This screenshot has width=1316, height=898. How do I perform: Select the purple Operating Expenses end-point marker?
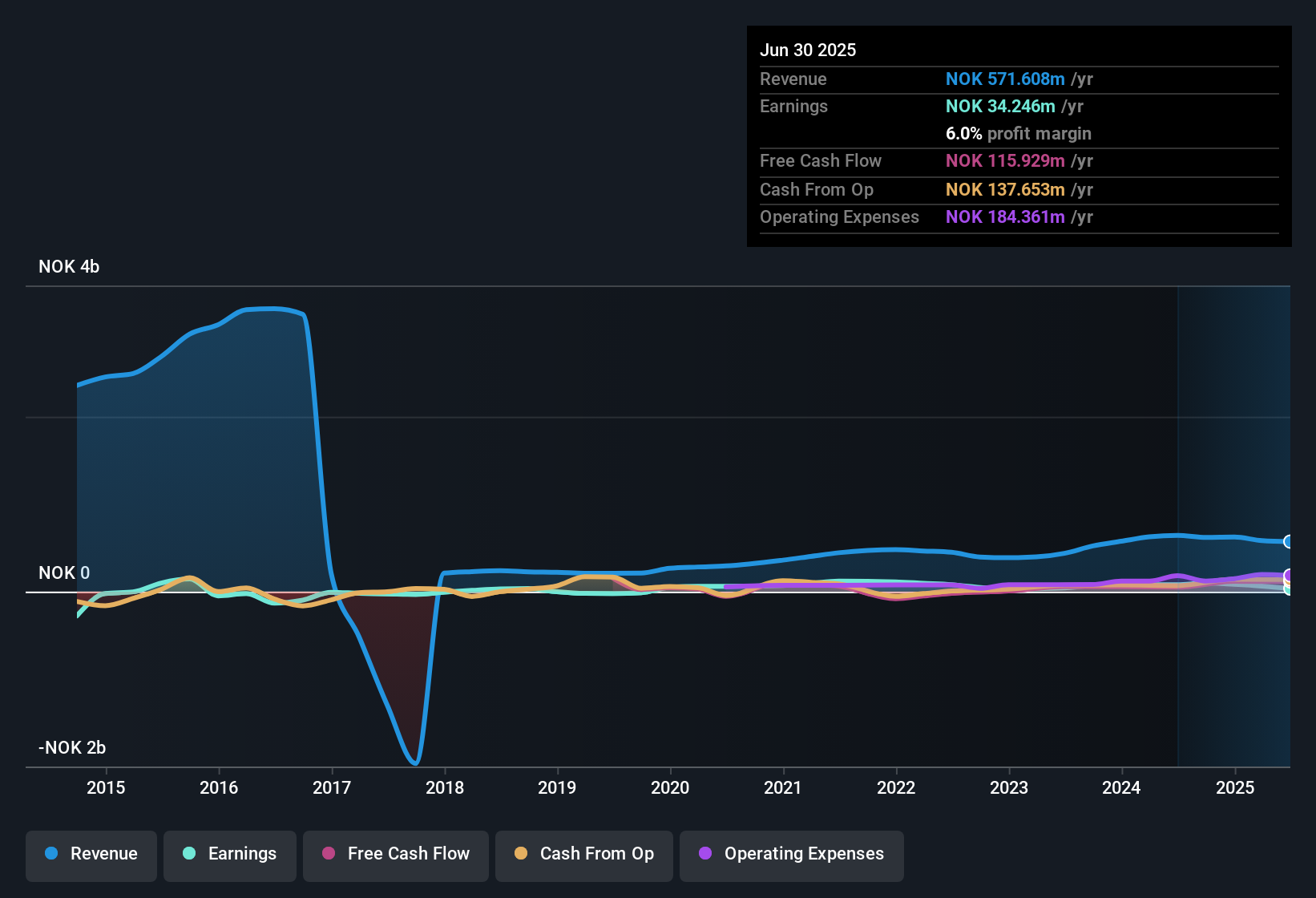click(x=1288, y=576)
